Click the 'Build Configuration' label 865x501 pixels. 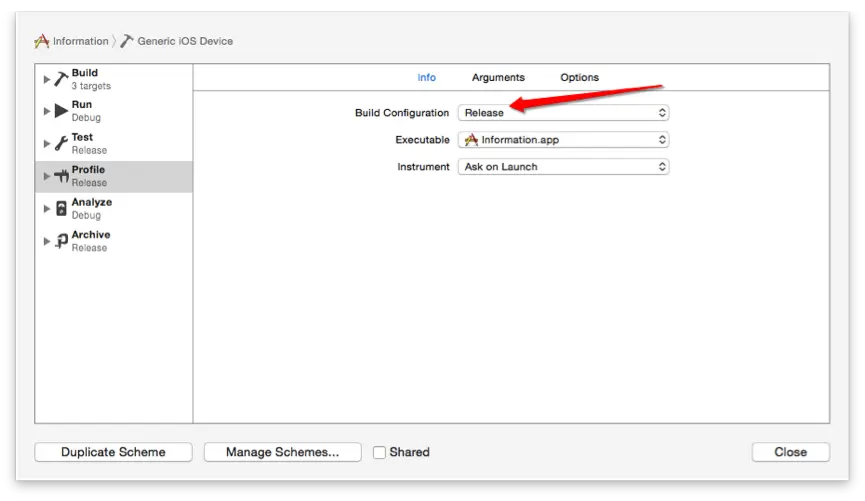pyautogui.click(x=402, y=113)
